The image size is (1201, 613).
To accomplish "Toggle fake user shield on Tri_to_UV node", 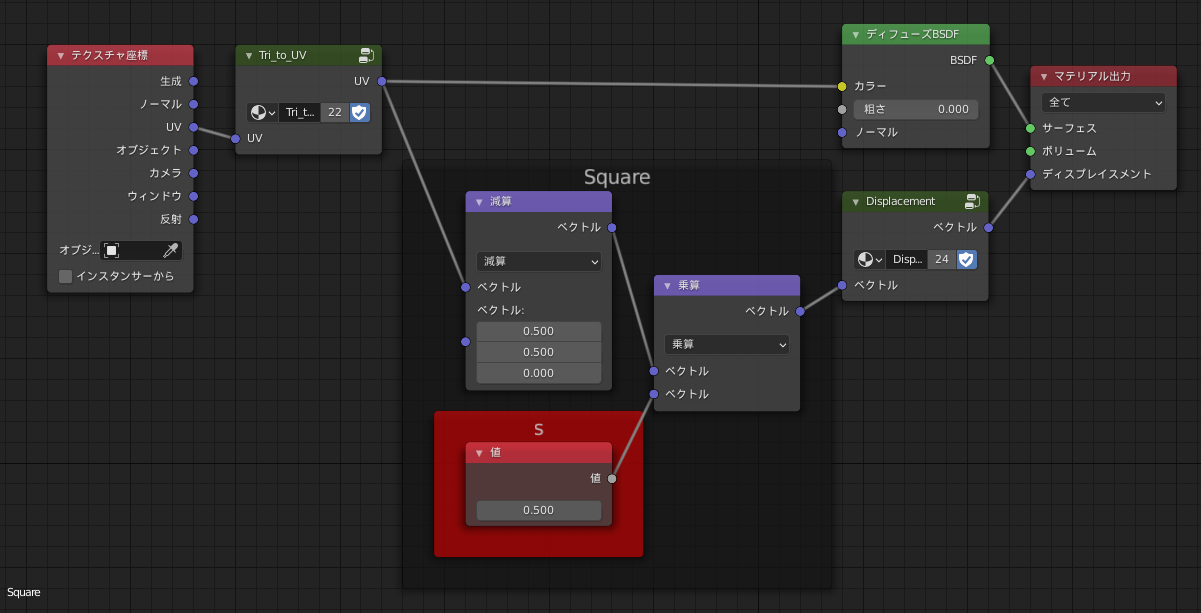I will tap(360, 112).
